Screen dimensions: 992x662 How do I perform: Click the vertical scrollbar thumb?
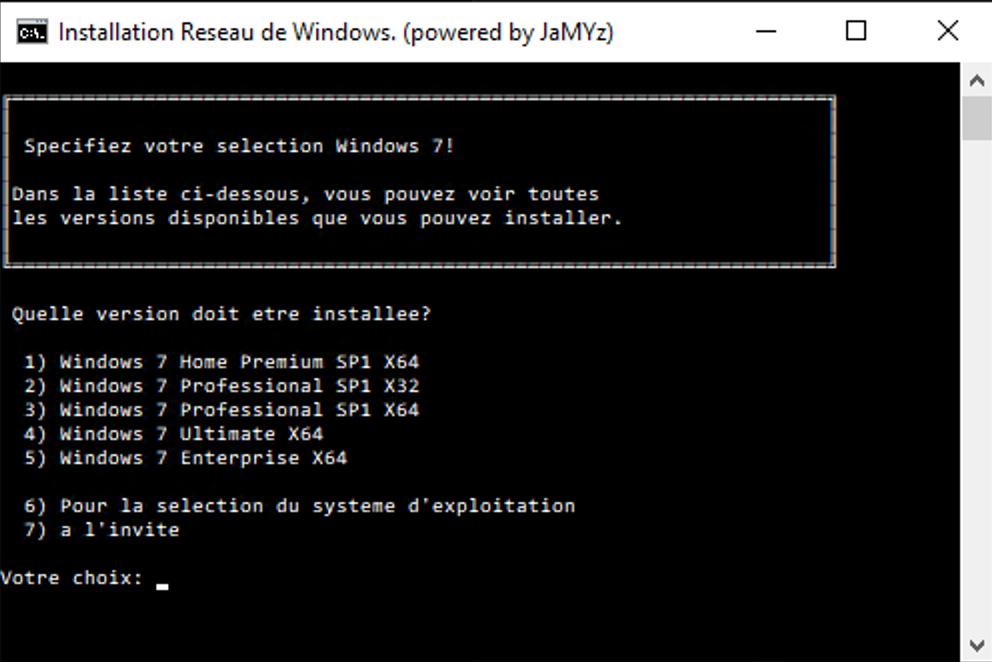pyautogui.click(x=977, y=118)
